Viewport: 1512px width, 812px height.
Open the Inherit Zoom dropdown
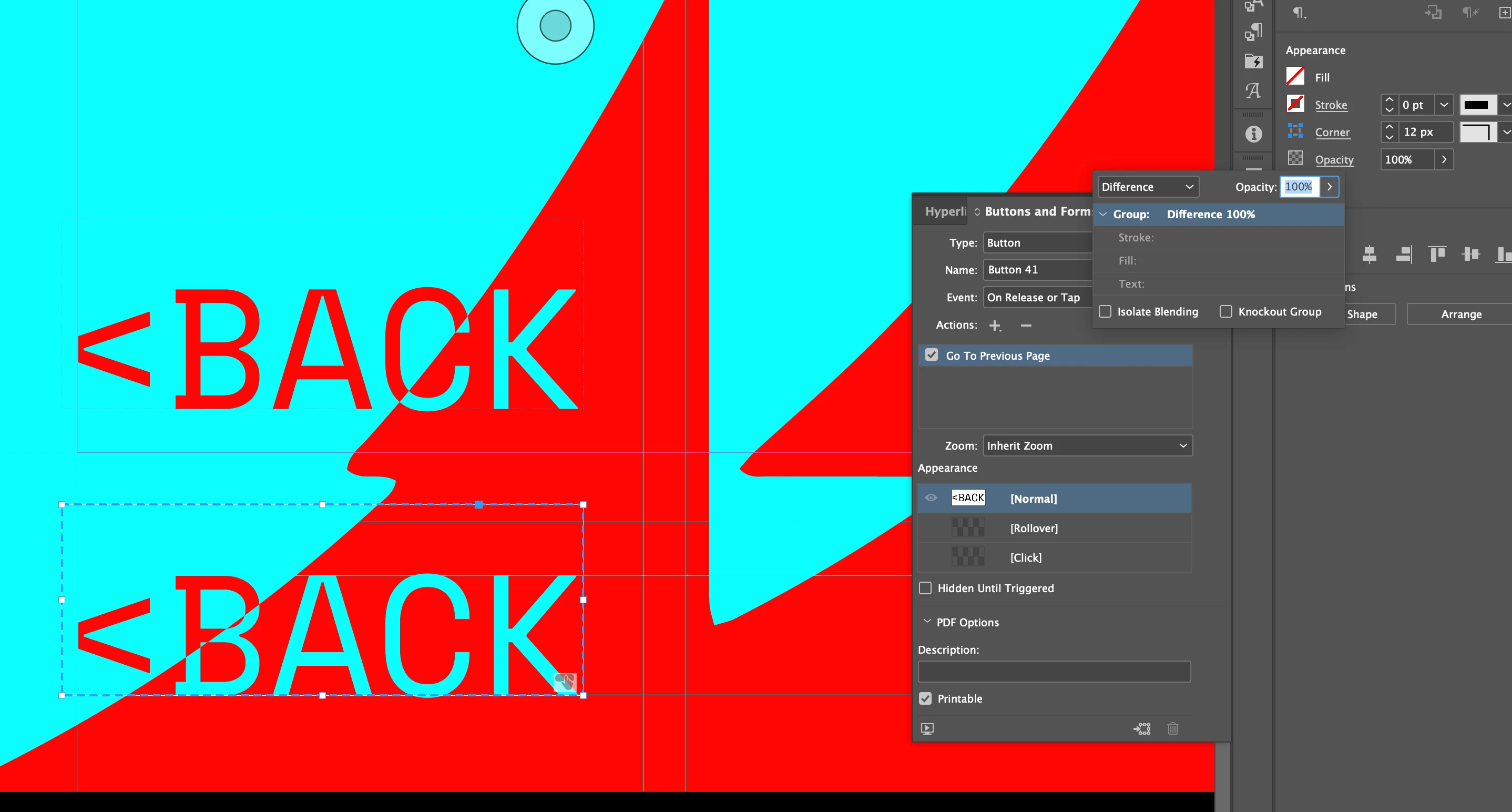[1087, 445]
